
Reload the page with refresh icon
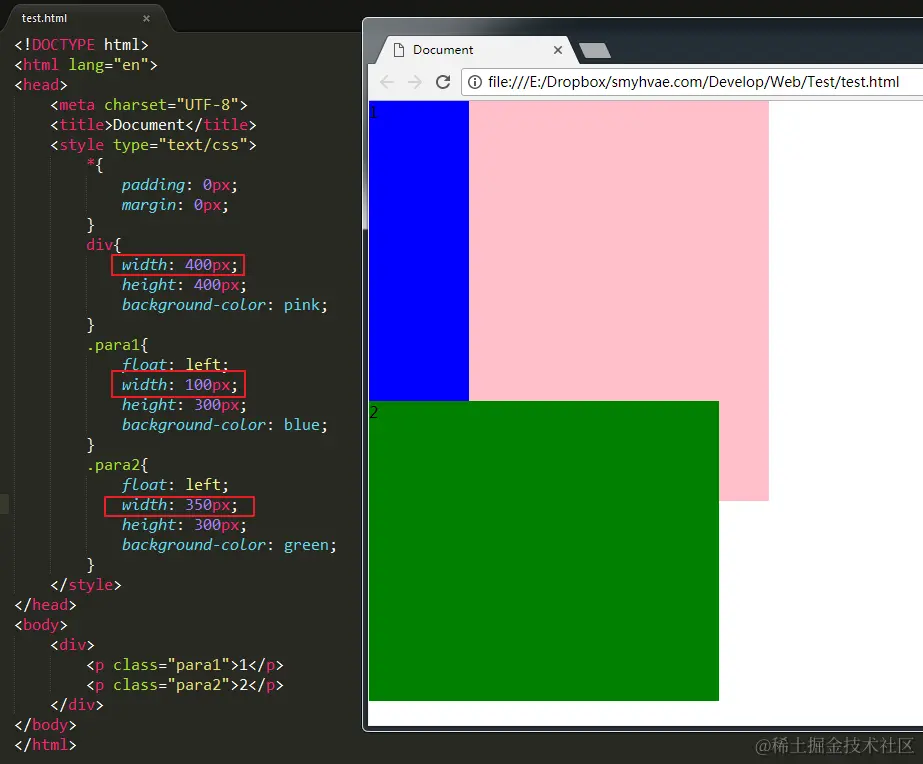(443, 82)
